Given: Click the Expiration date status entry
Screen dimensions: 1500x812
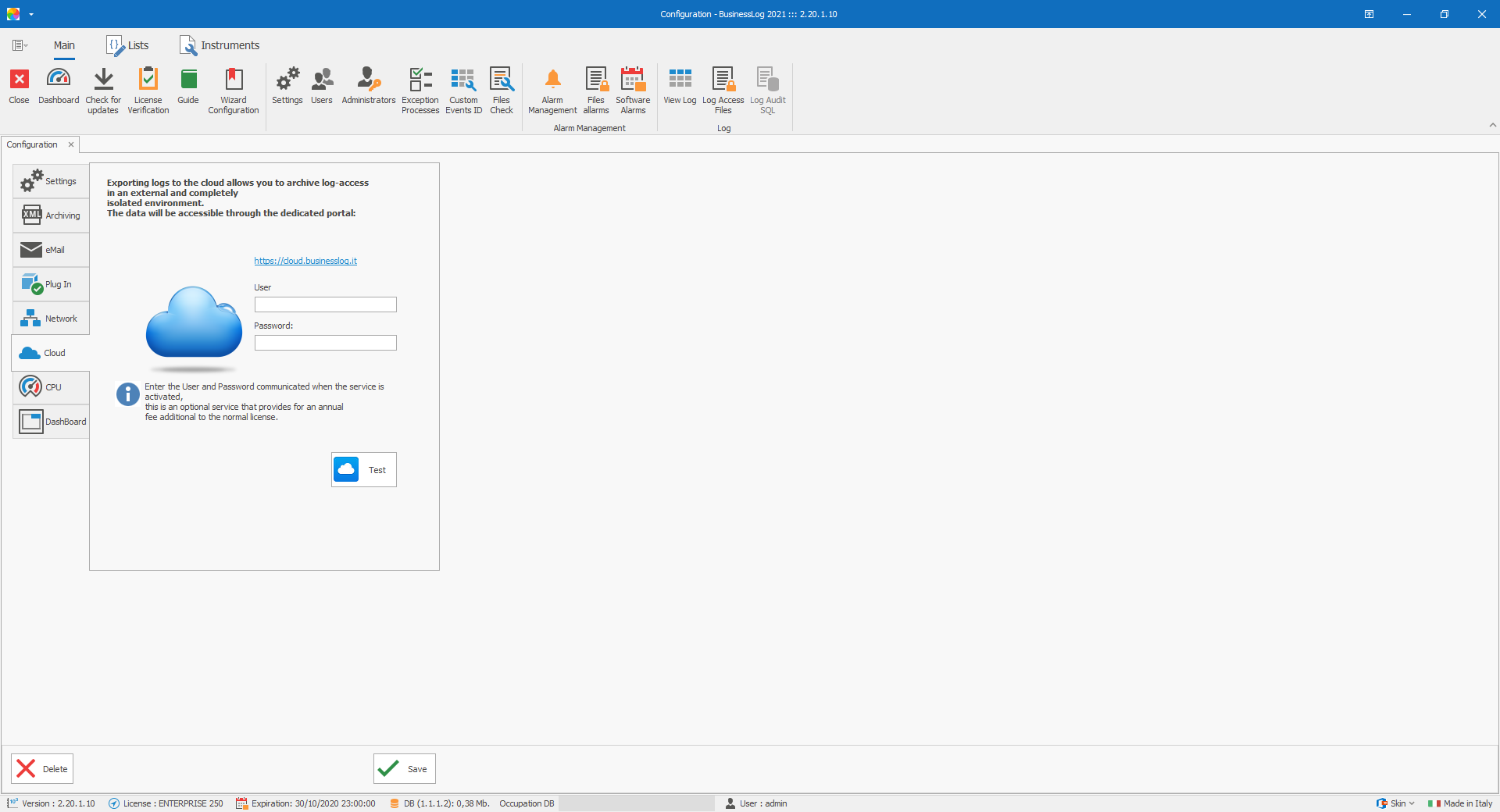Looking at the screenshot, I should point(305,803).
